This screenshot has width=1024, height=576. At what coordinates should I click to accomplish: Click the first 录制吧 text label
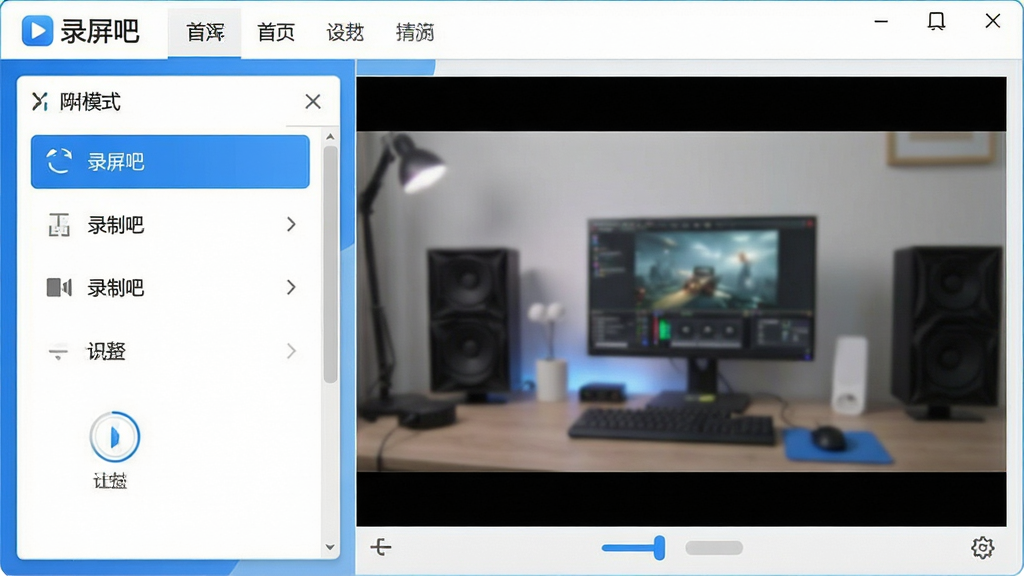pyautogui.click(x=116, y=225)
